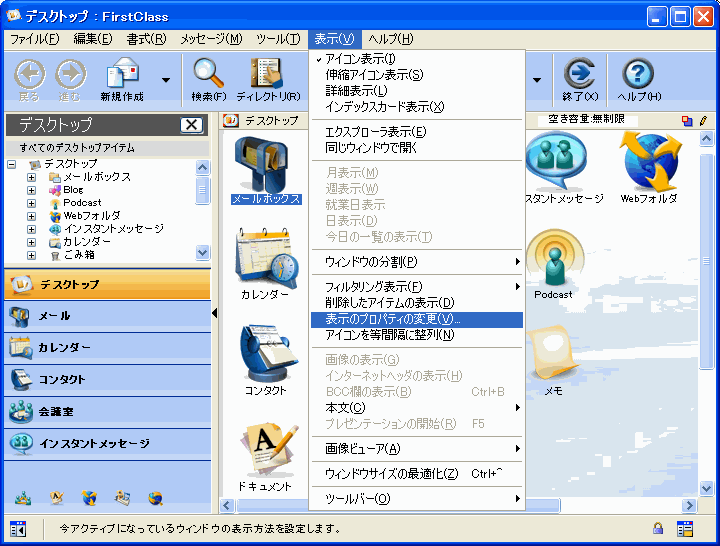Screen dimensions: 720x546
Task: Collapse the デスクトップ root tree node
Action: [12, 164]
